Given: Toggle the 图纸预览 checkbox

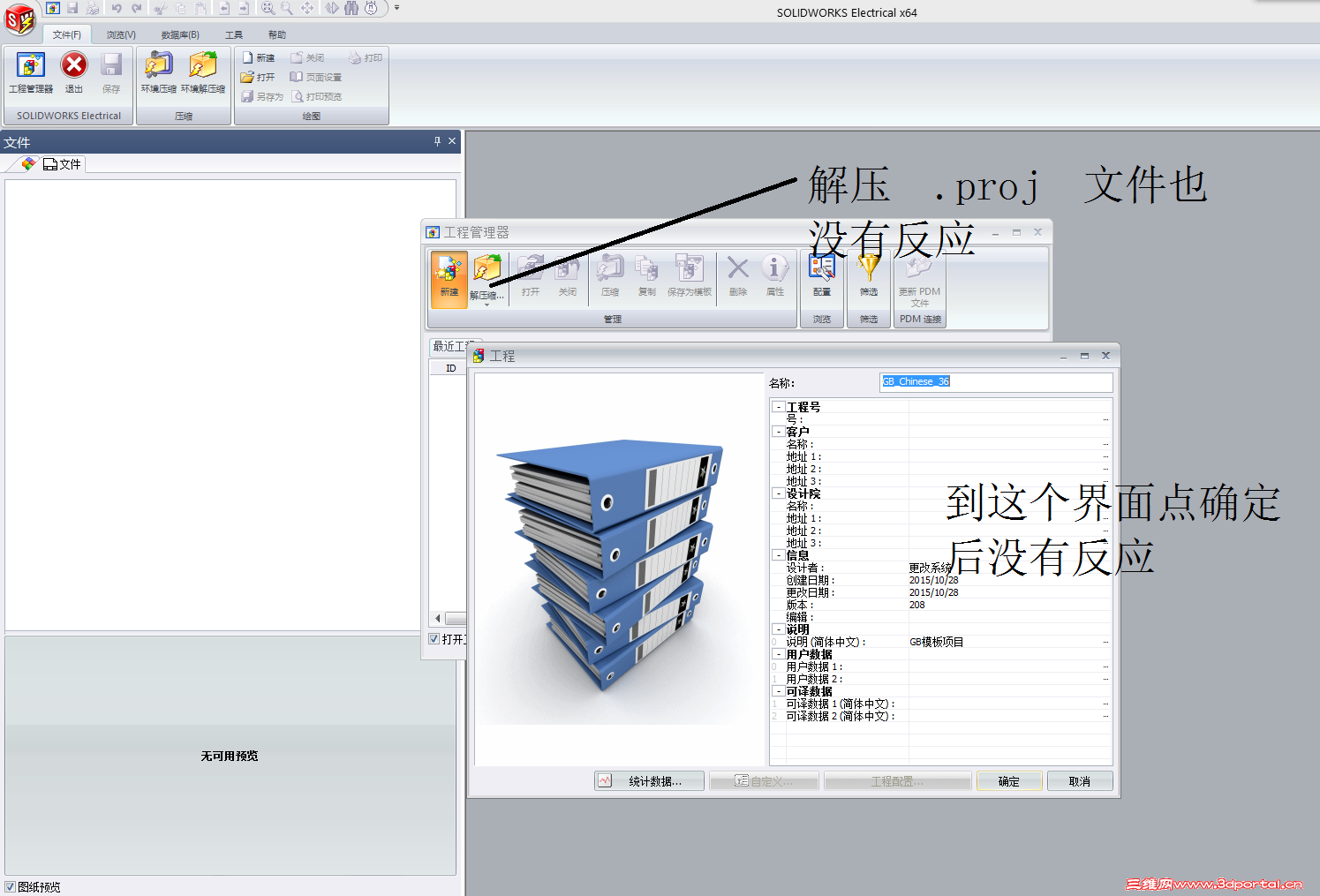Looking at the screenshot, I should 11,887.
